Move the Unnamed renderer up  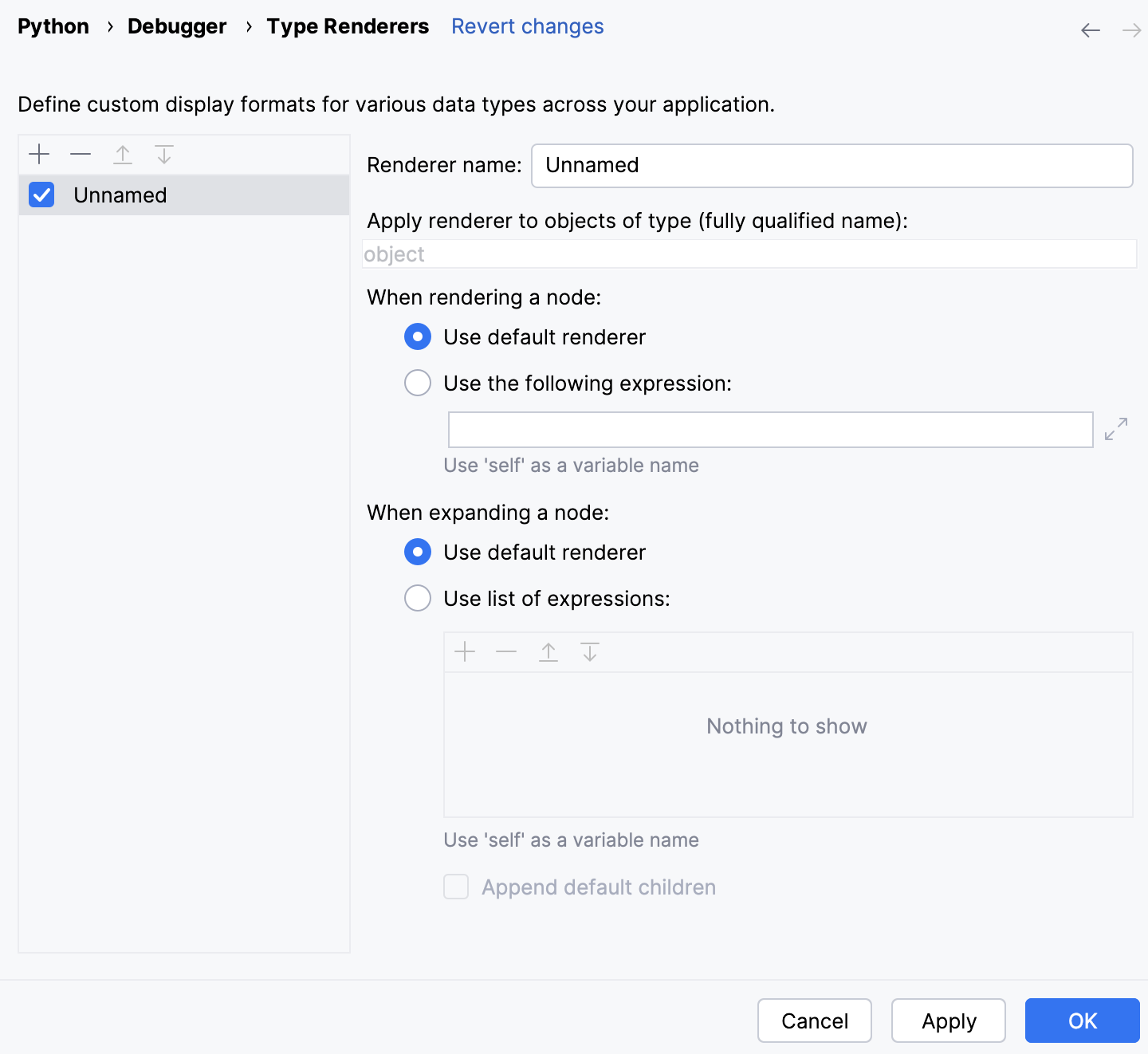(x=123, y=154)
